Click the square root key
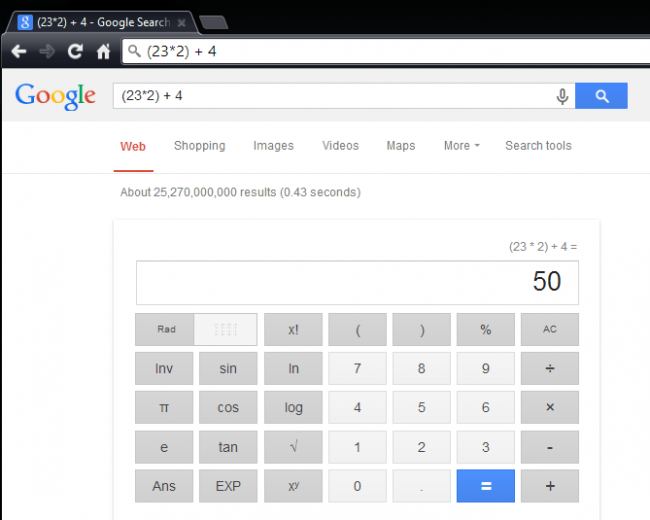This screenshot has width=650, height=520. 293,447
